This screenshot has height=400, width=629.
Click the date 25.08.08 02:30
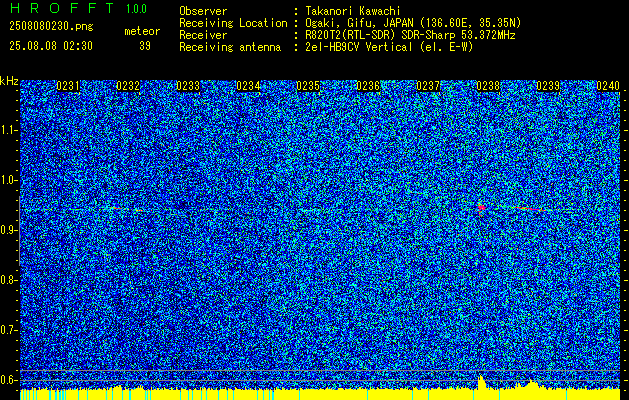pos(51,46)
